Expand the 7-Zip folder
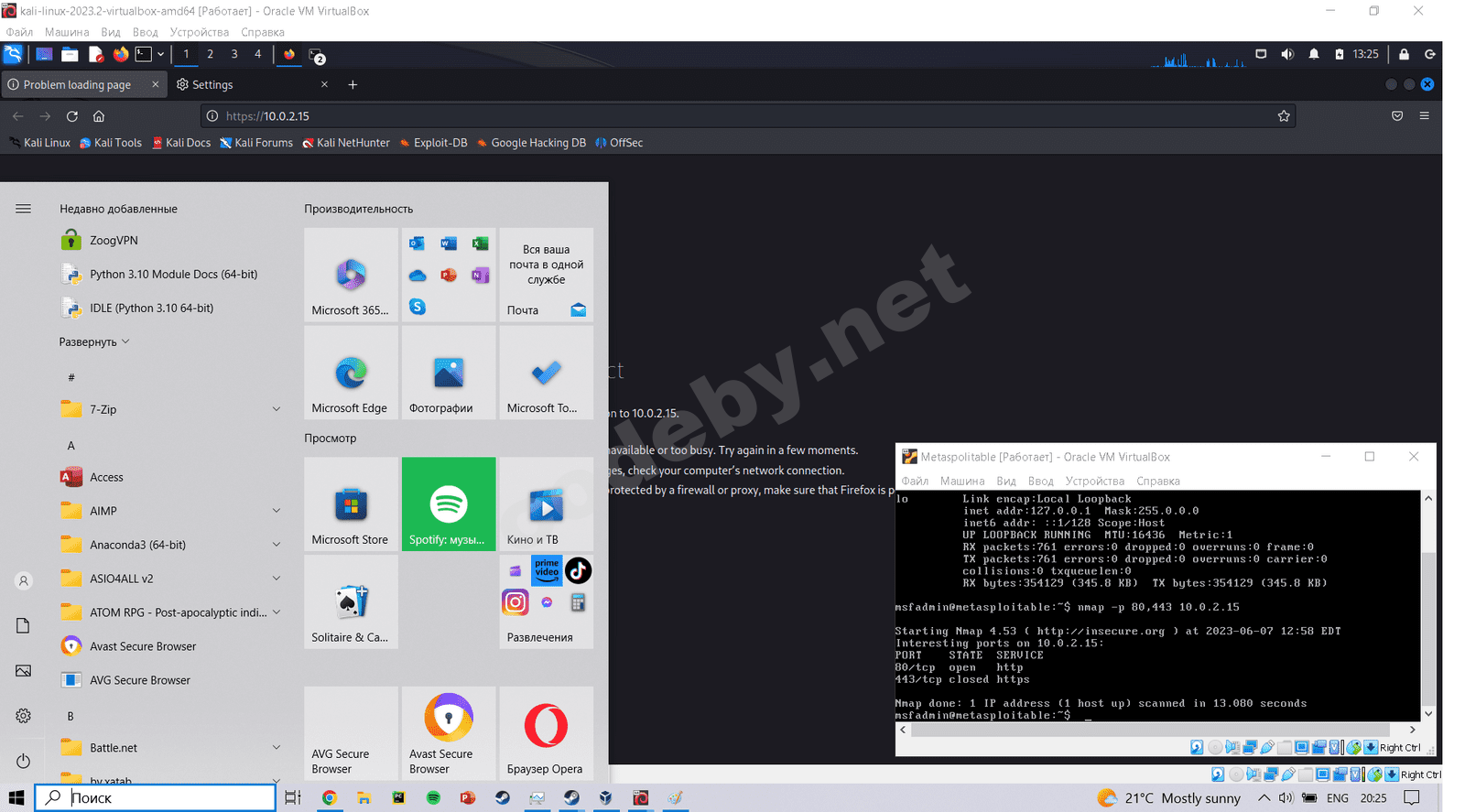 coord(276,409)
